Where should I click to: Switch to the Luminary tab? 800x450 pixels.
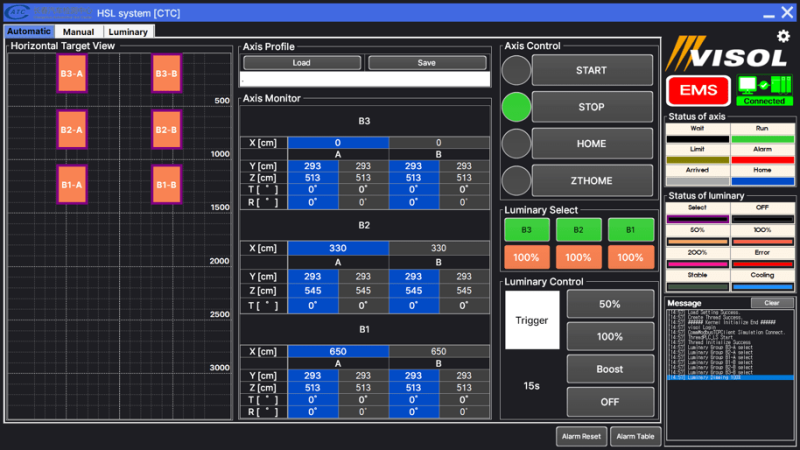[x=128, y=32]
